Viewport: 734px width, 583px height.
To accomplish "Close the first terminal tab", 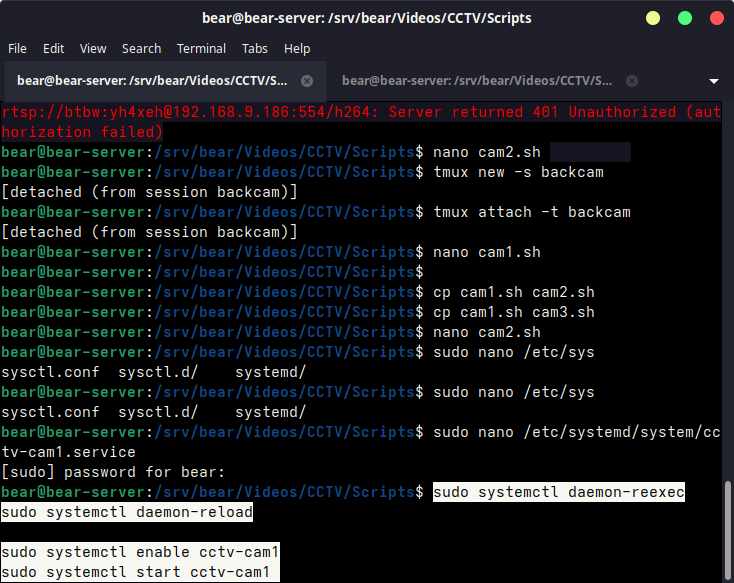I will pos(307,81).
